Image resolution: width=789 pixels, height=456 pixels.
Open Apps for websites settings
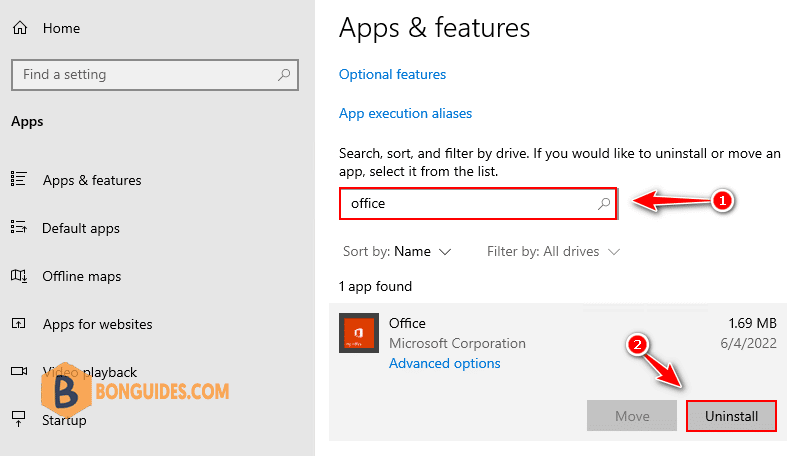click(98, 324)
